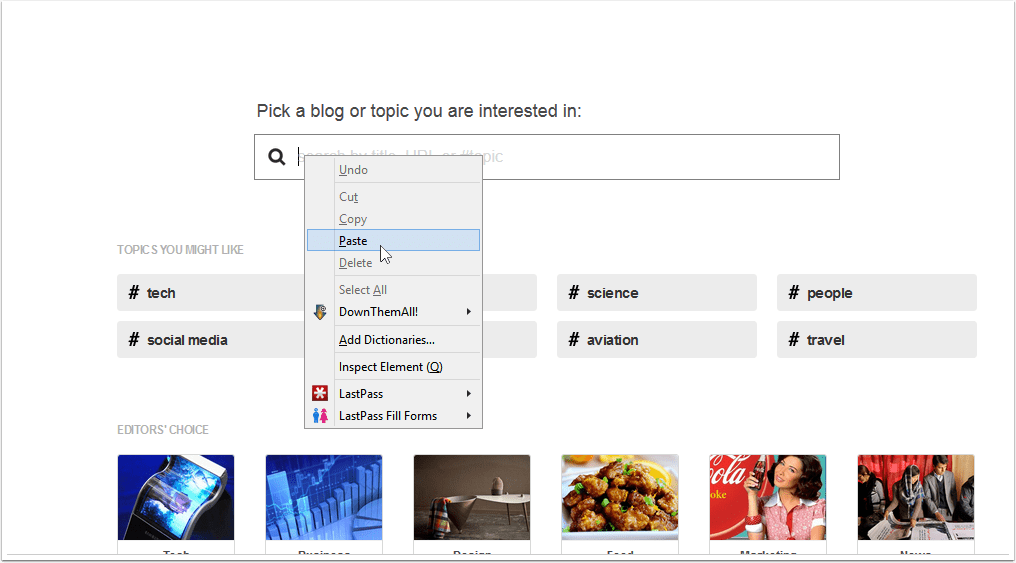Click the LastPass Fill Forms people icon
Screen dimensions: 1016x563
point(320,416)
